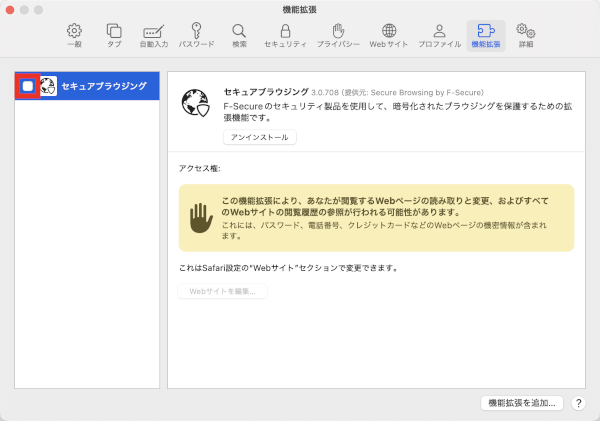Click the Webサイトを編集... button

(x=222, y=291)
